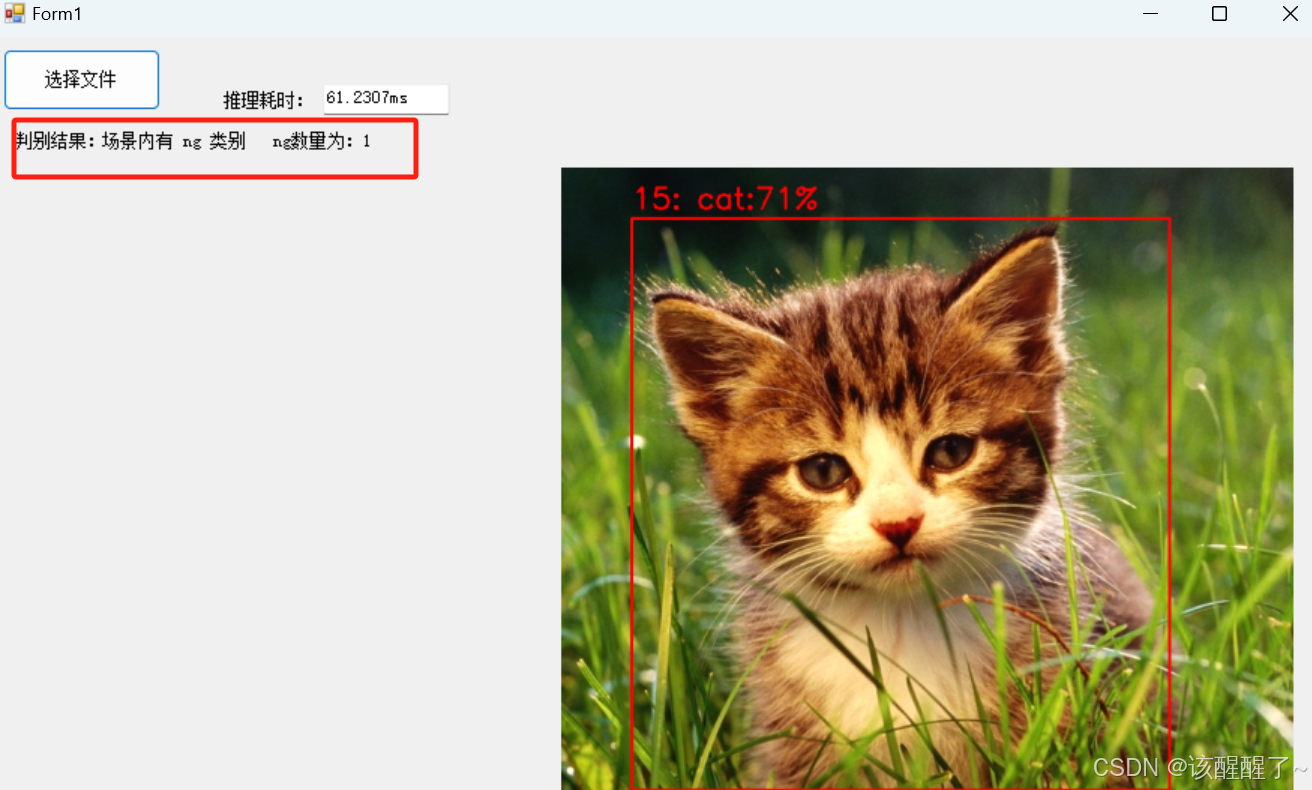Viewport: 1312px width, 790px height.
Task: Click the cat detection result image
Action: [927, 478]
